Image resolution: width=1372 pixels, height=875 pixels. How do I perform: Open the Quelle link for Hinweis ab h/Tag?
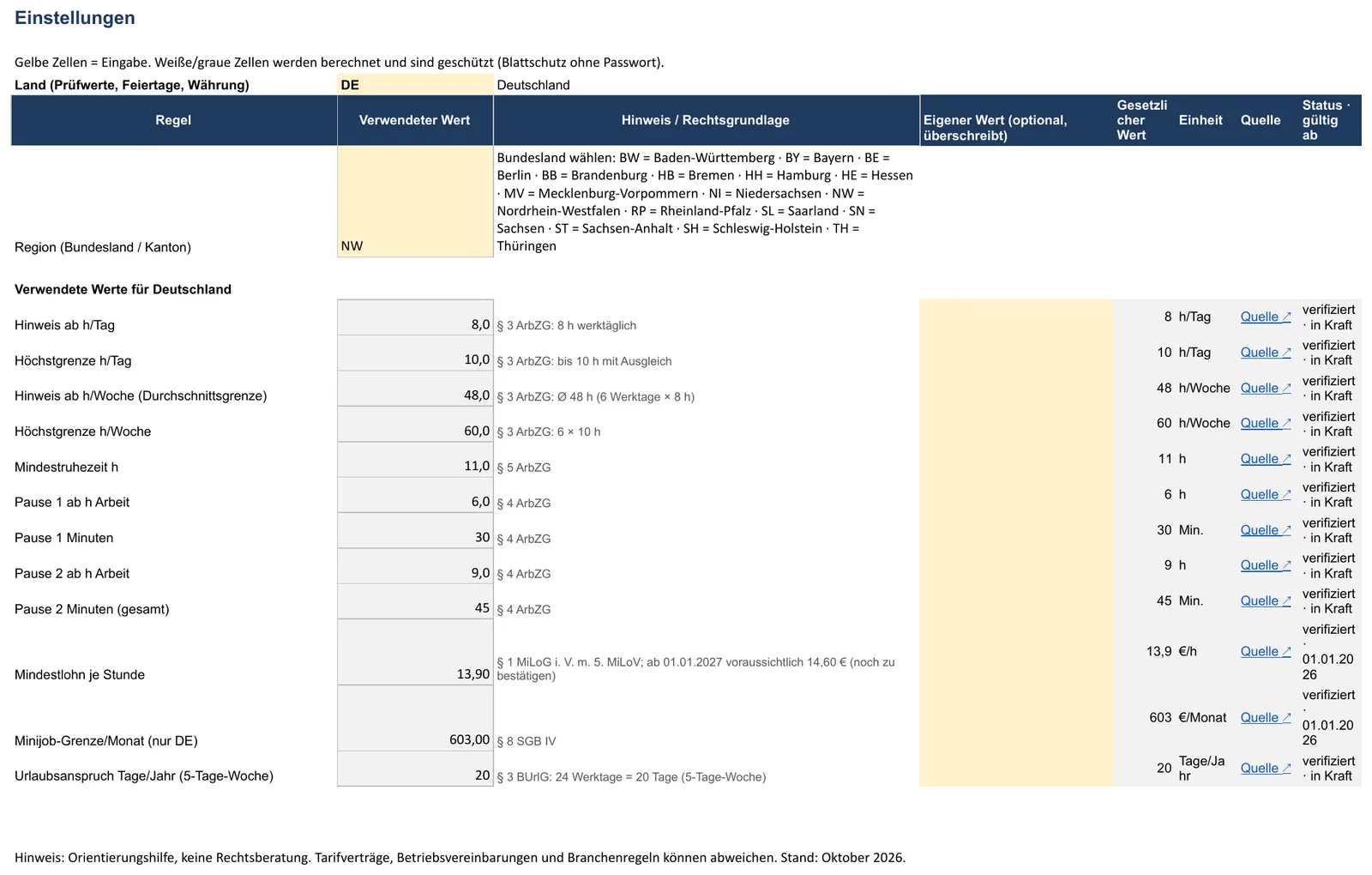click(1265, 317)
